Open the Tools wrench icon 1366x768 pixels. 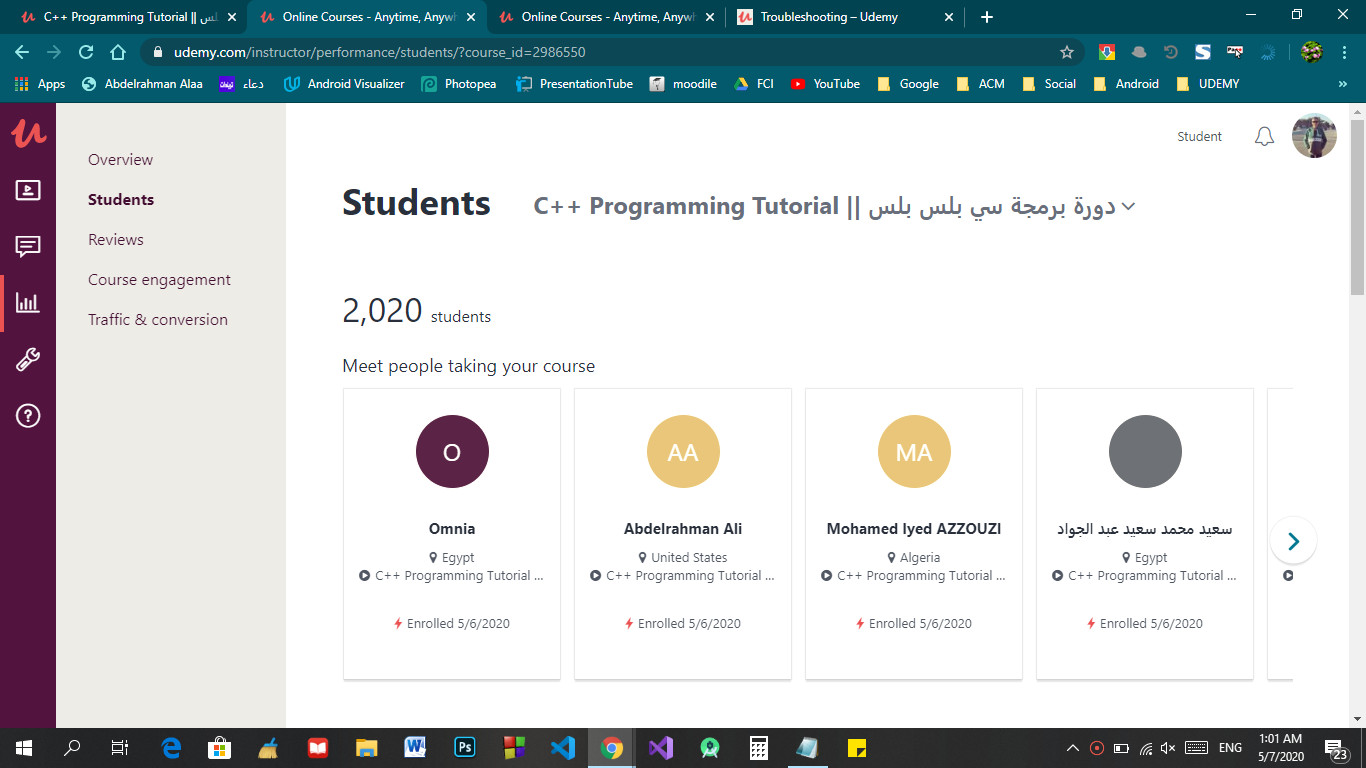26,359
